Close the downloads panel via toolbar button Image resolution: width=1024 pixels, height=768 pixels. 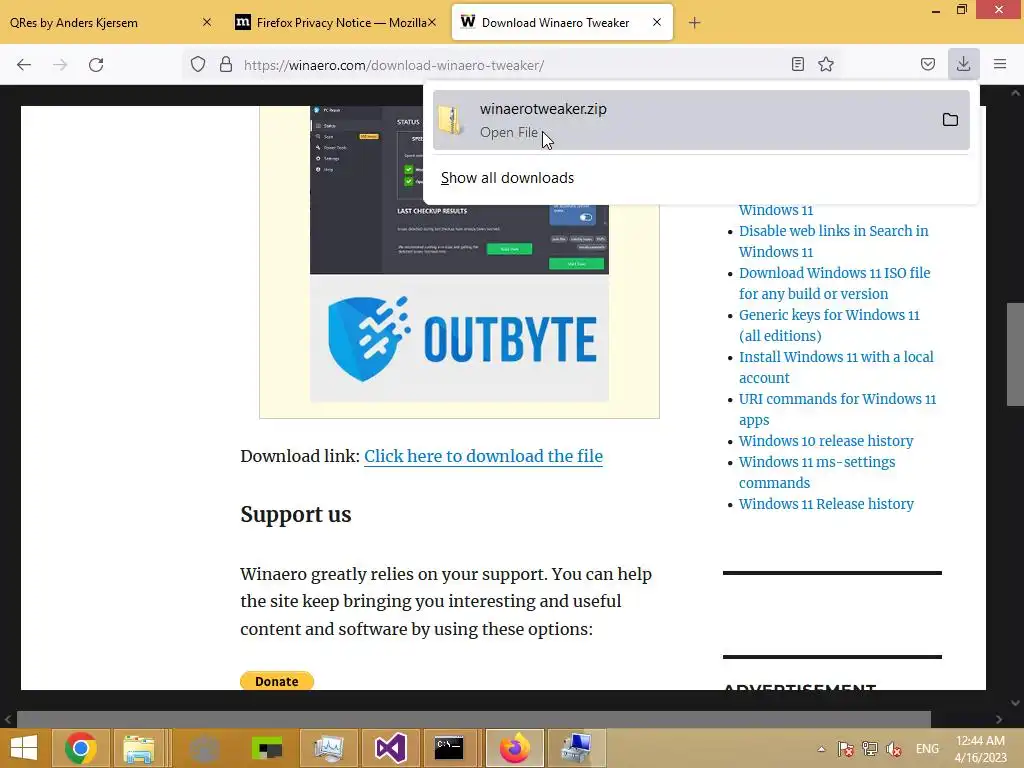(963, 64)
